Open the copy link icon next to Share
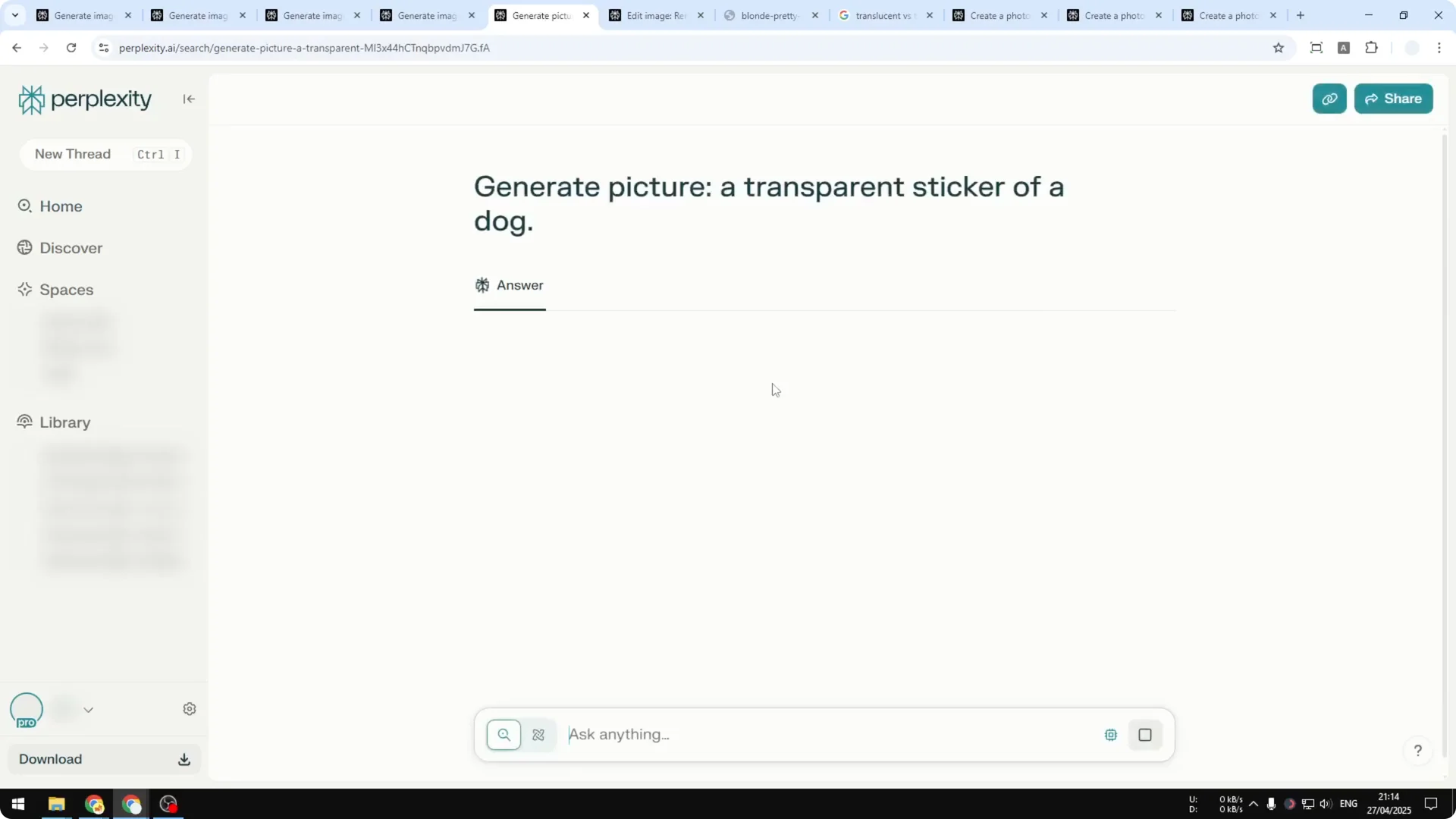The image size is (1456, 819). point(1329,99)
